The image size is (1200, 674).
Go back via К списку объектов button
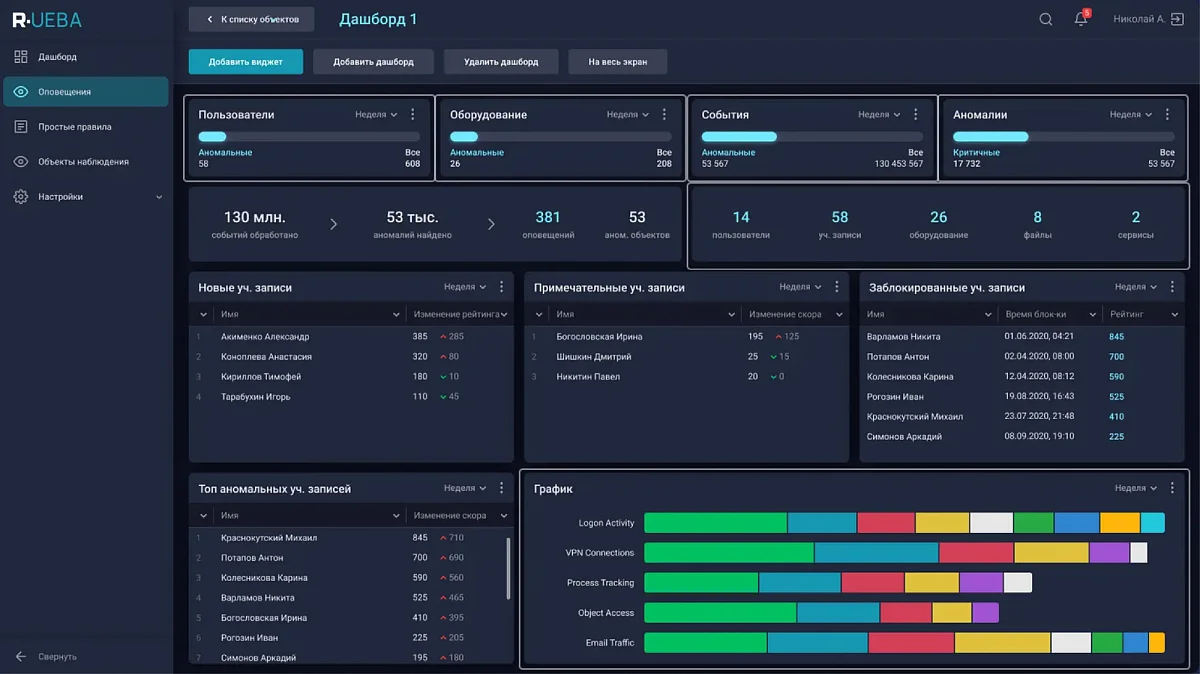coord(251,19)
